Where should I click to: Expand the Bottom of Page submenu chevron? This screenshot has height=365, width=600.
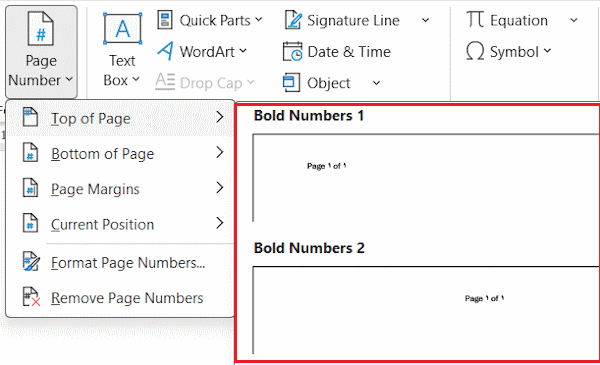pyautogui.click(x=220, y=152)
